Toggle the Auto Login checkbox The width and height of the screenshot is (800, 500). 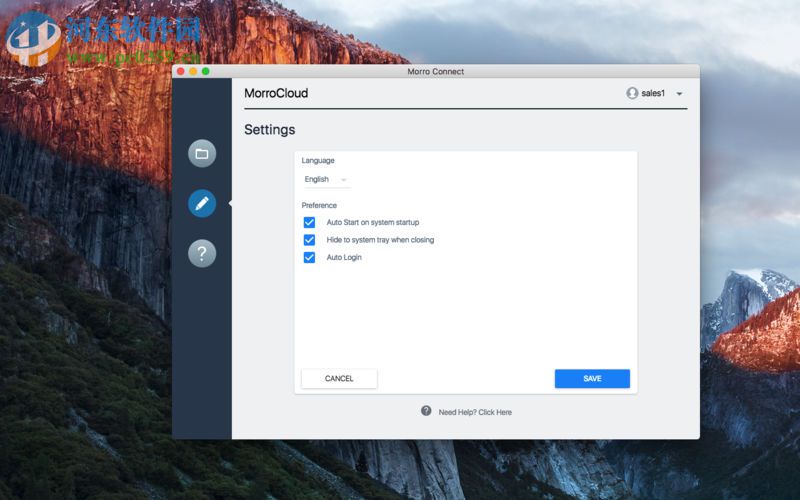click(309, 257)
